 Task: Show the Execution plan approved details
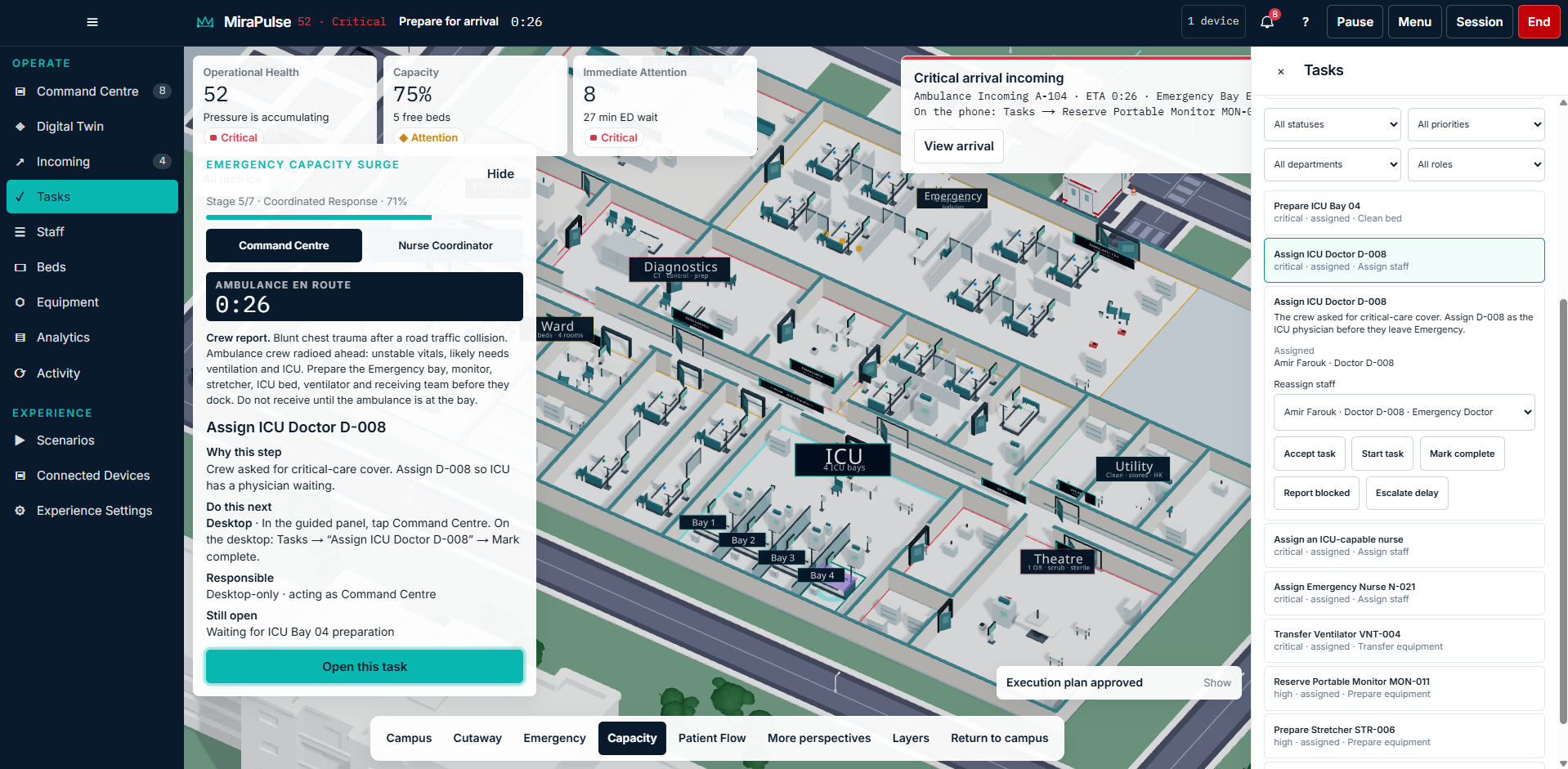coord(1216,683)
